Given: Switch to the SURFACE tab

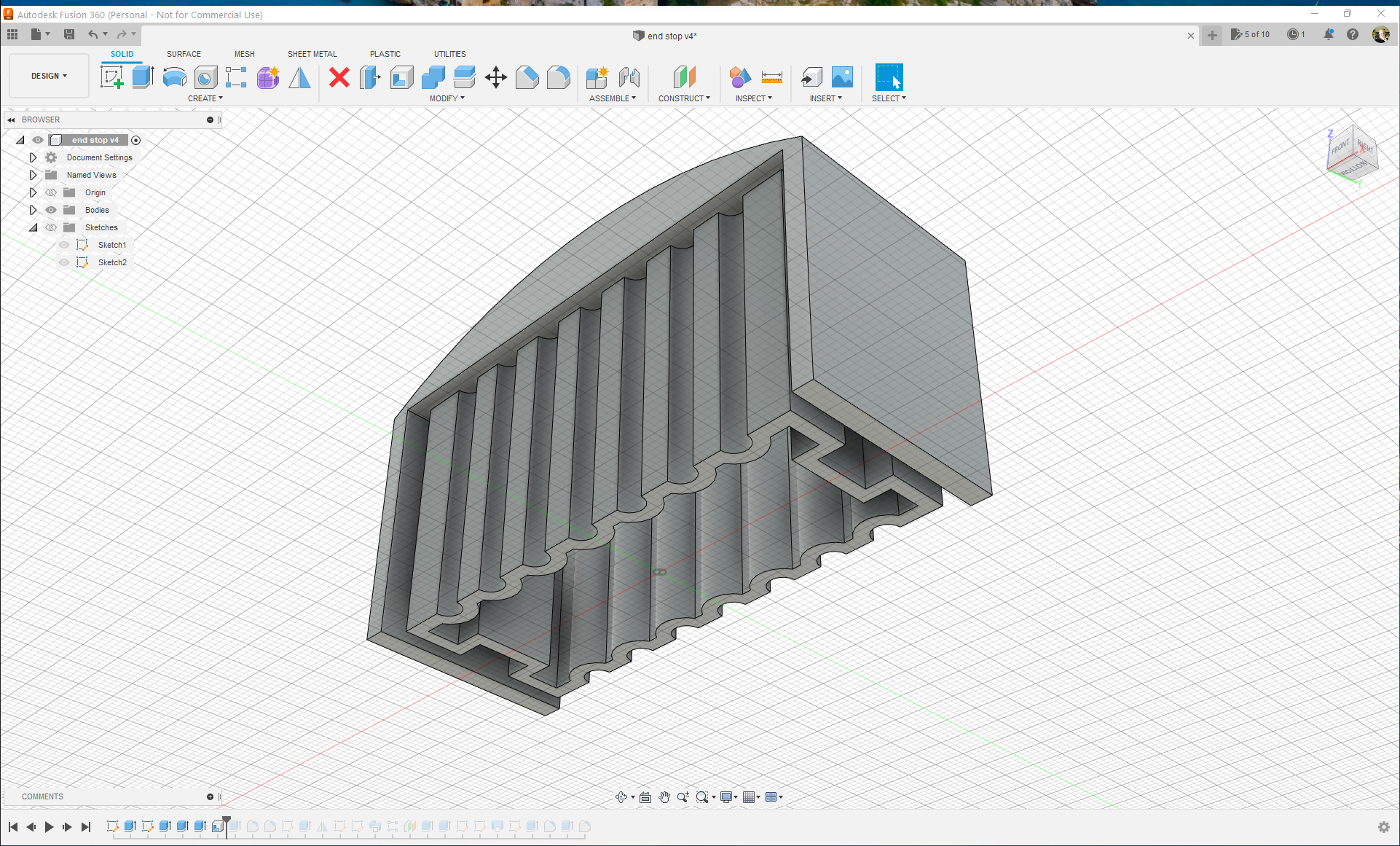Looking at the screenshot, I should (184, 54).
